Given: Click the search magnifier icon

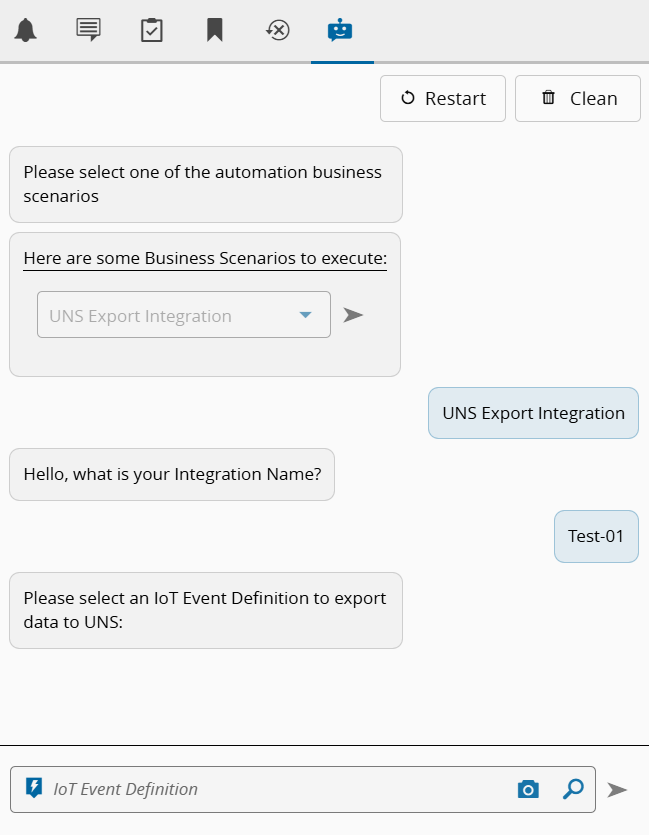Looking at the screenshot, I should click(573, 789).
